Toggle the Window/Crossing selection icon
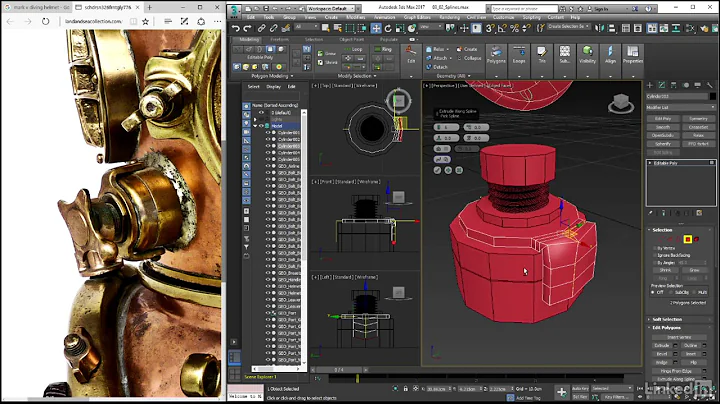The height and width of the screenshot is (404, 720). point(362,28)
